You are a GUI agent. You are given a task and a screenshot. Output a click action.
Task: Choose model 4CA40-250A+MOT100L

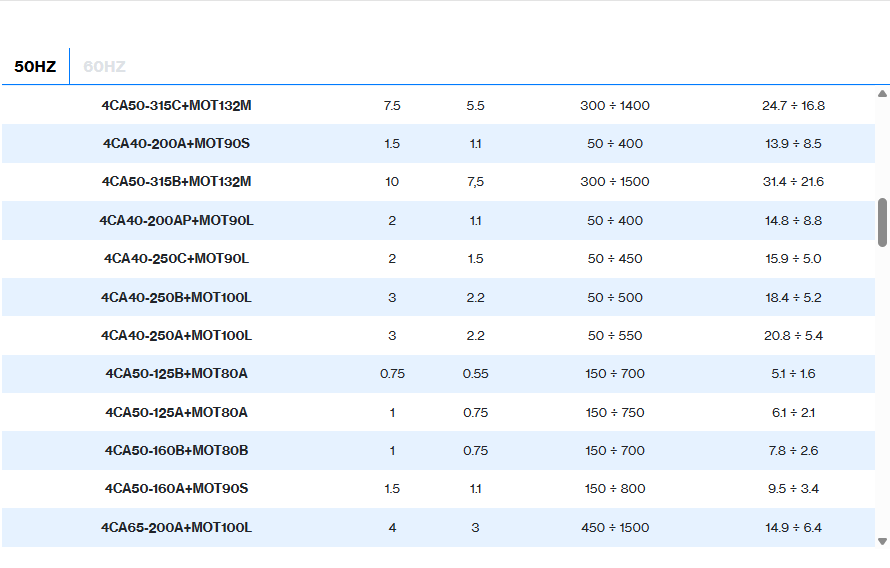(x=176, y=336)
